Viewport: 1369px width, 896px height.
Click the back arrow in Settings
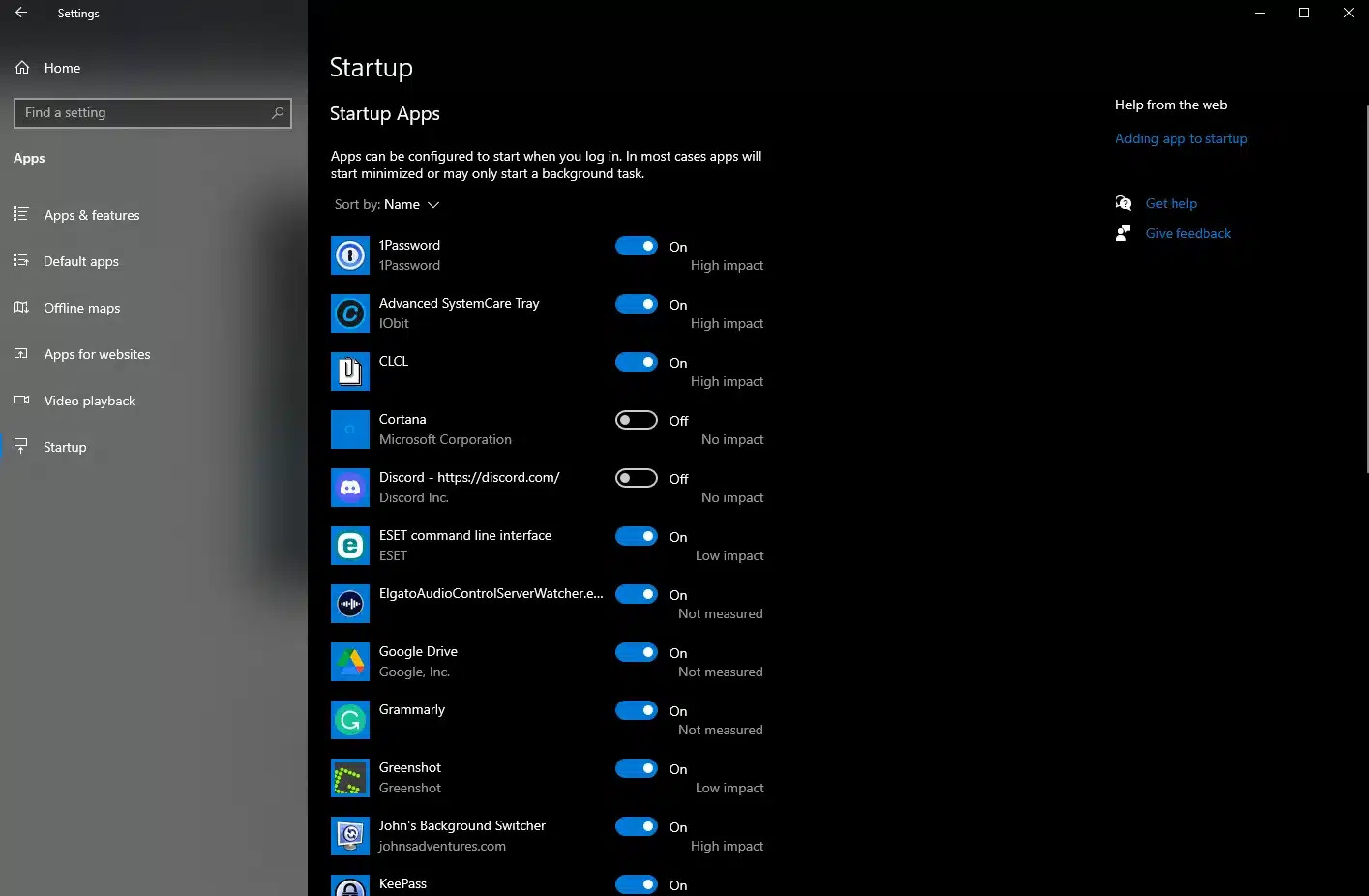pyautogui.click(x=21, y=14)
